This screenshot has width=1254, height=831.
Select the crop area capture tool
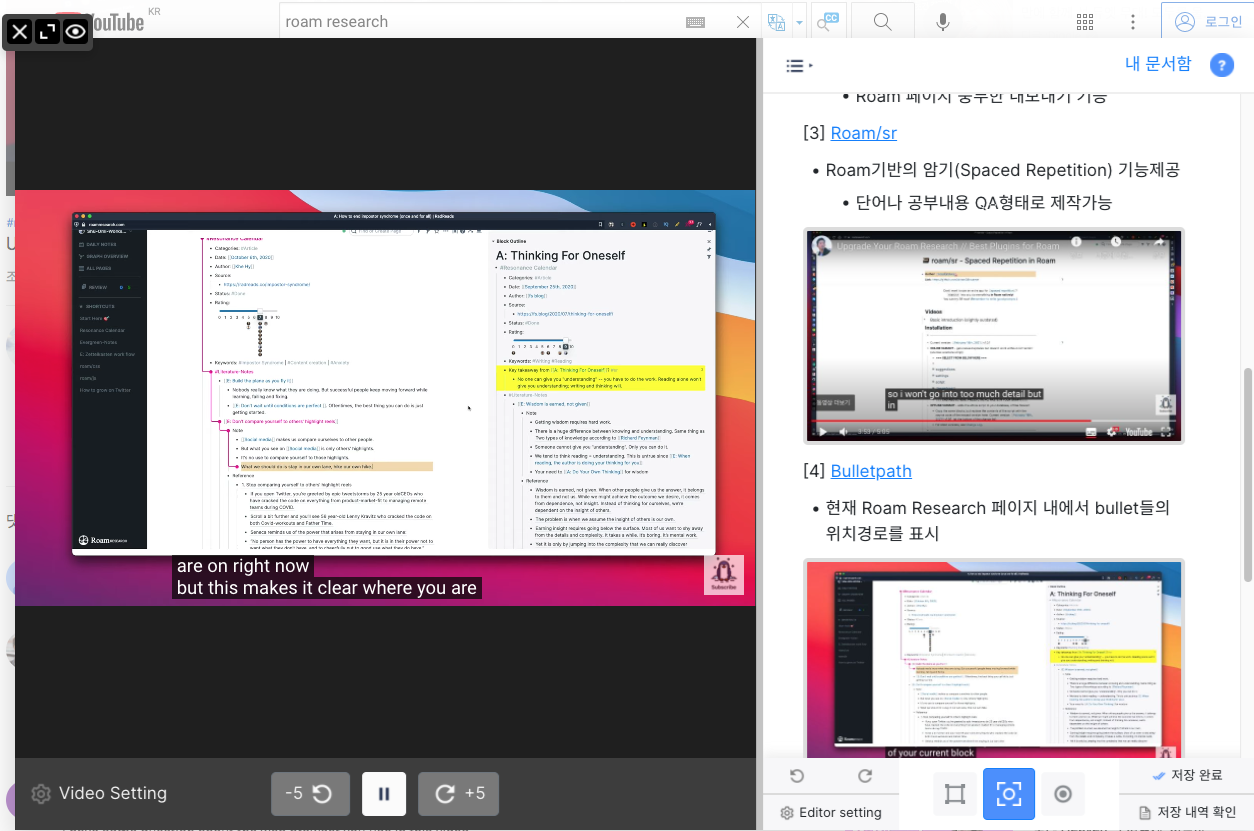coord(954,794)
